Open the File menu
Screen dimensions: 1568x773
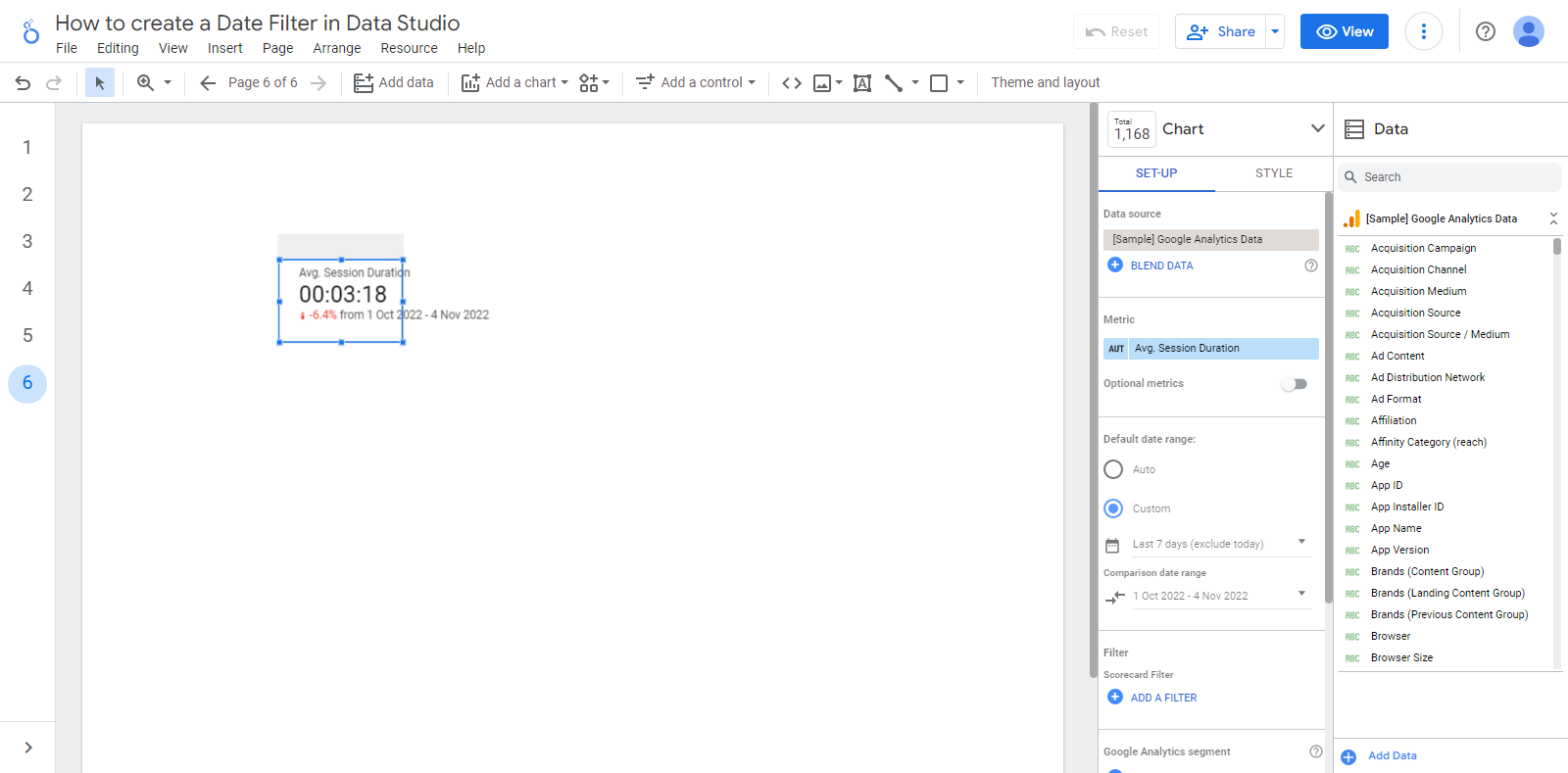coord(67,48)
